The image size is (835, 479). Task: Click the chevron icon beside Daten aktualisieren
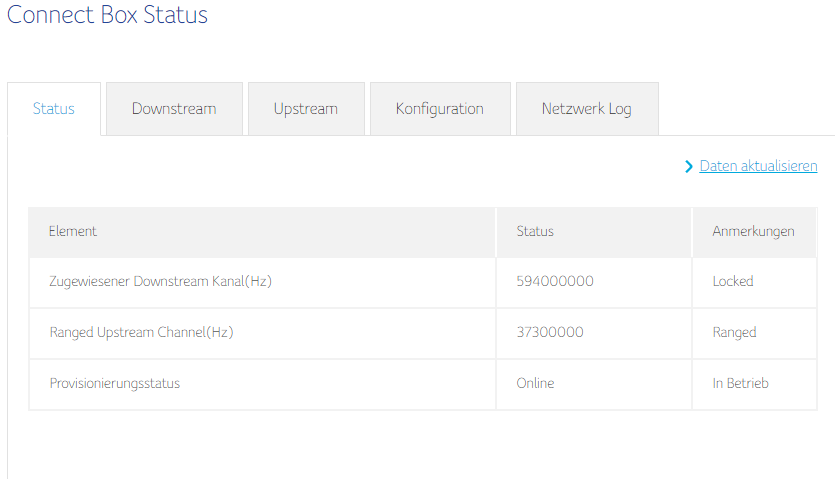coord(689,167)
